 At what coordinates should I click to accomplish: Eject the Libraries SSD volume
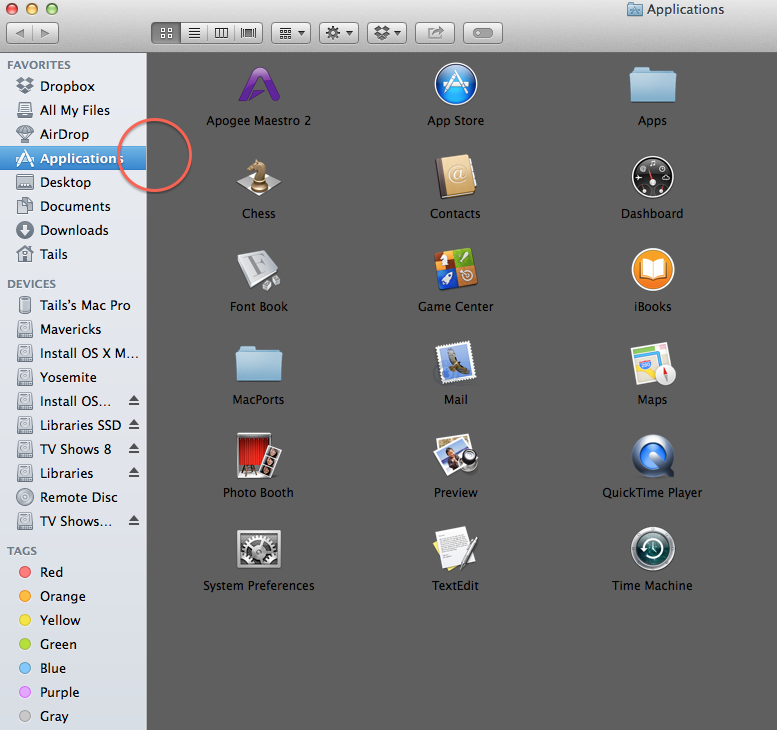click(x=134, y=425)
